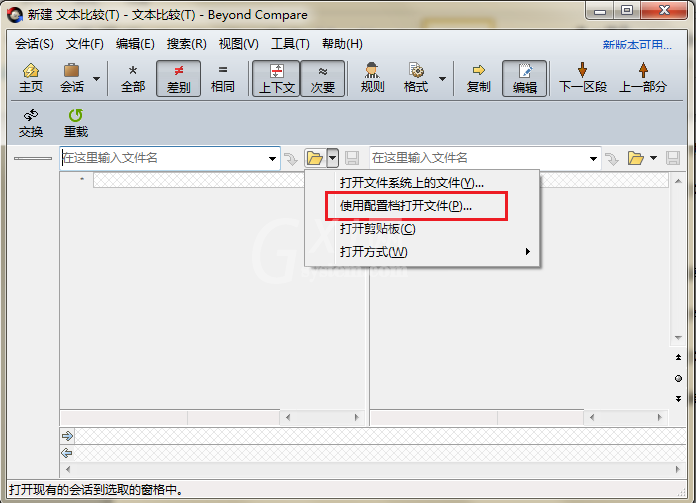Click left pane open folder icon

315,158
